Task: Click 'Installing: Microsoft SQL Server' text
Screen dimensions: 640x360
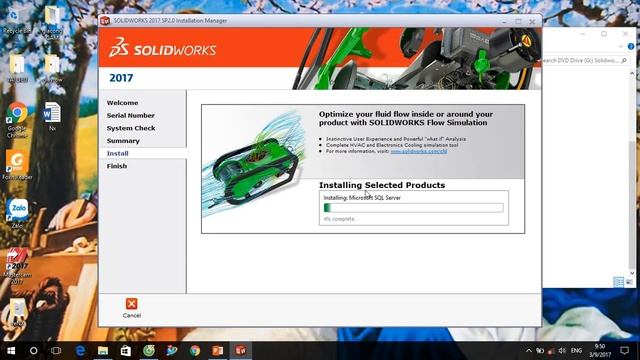Action: tap(362, 198)
